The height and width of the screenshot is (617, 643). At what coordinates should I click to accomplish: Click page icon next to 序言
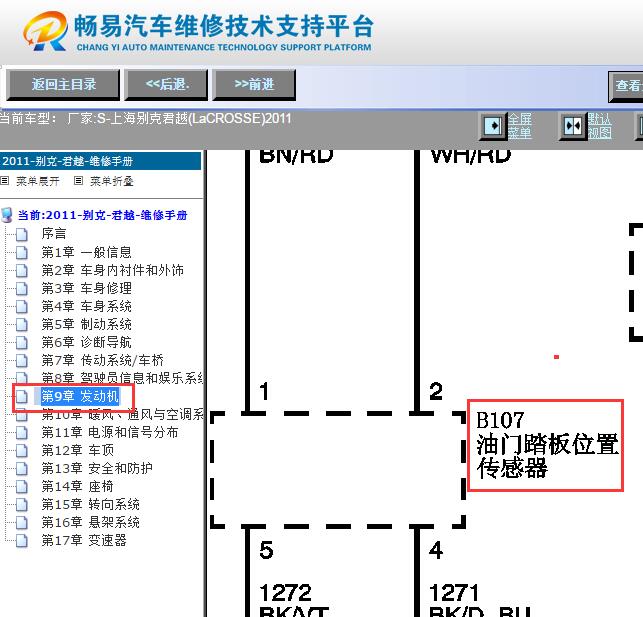coord(22,235)
